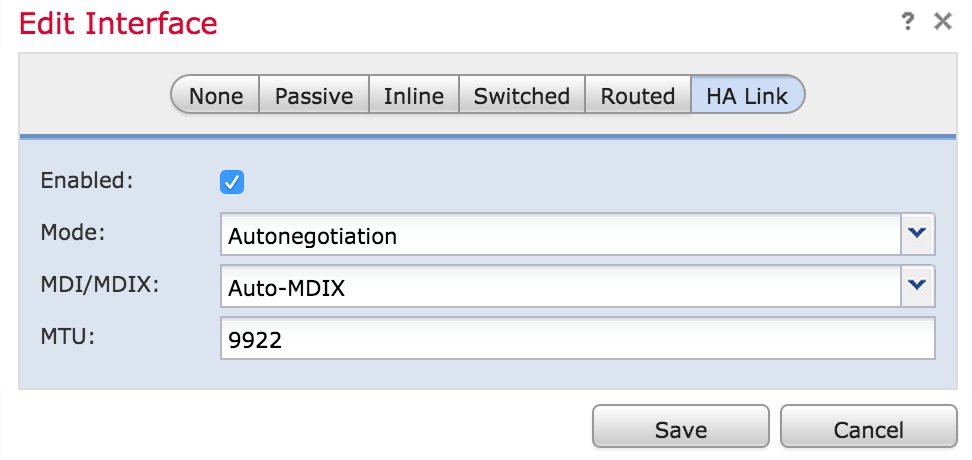Expand the MDI/MDIX dropdown arrow
The height and width of the screenshot is (460, 972).
(x=919, y=287)
